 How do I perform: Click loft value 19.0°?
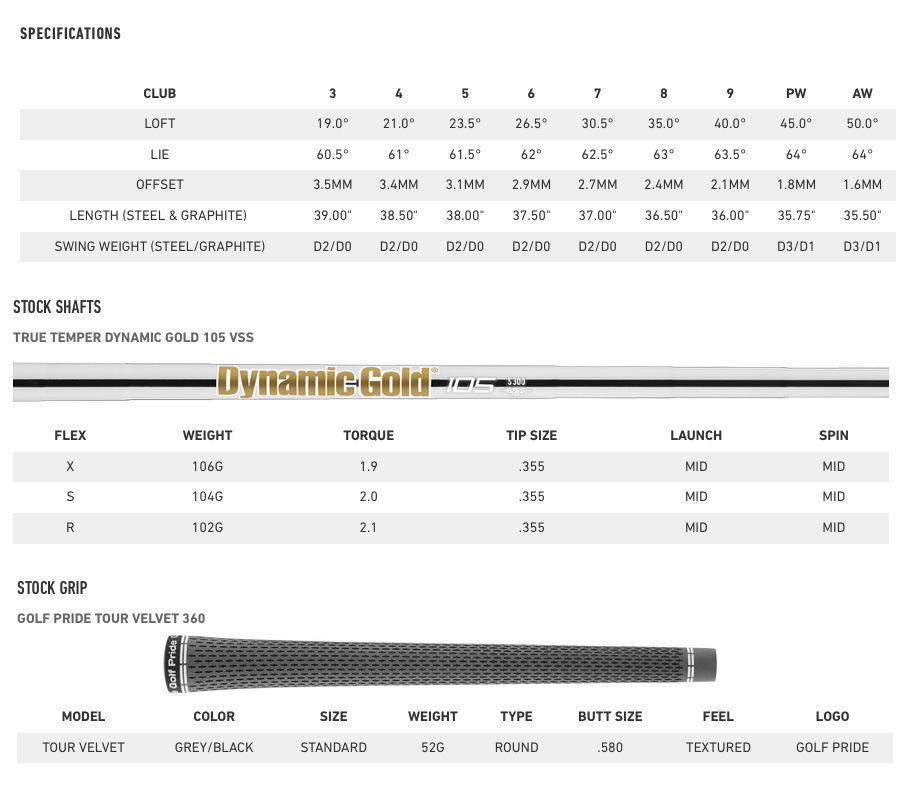coord(332,124)
